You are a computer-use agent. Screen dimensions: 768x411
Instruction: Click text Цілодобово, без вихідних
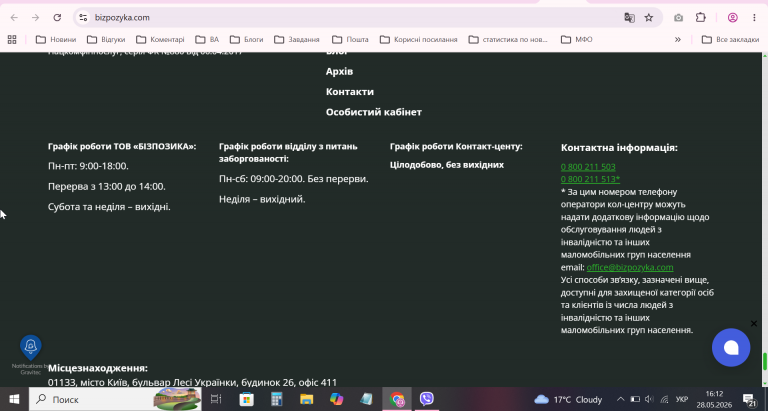(447, 165)
